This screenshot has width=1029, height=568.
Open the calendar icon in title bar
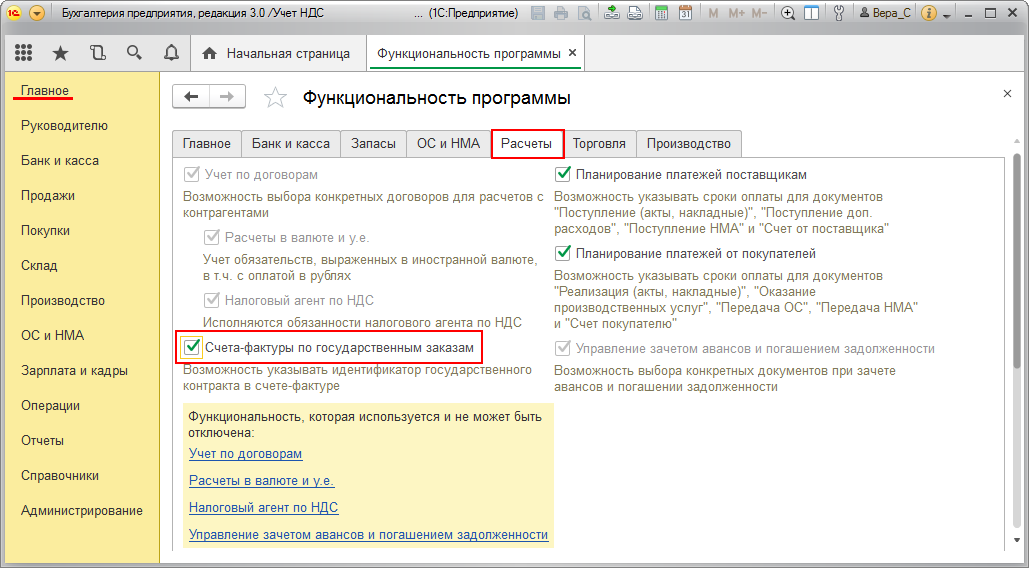685,14
